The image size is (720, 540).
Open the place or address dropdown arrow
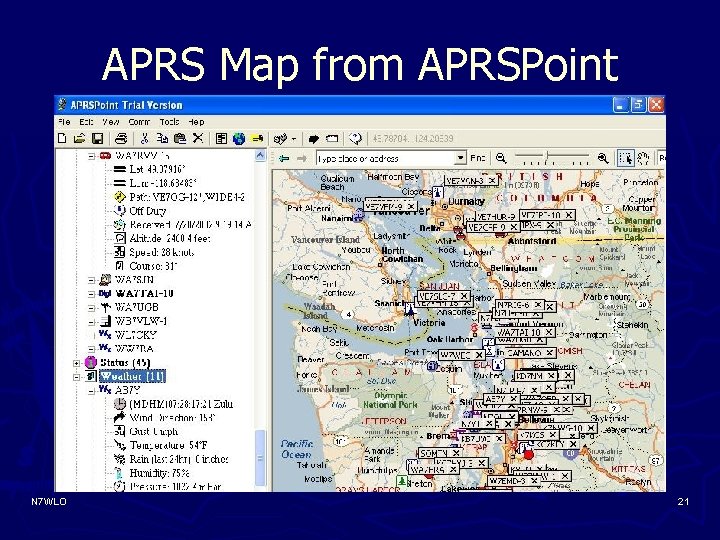[460, 158]
